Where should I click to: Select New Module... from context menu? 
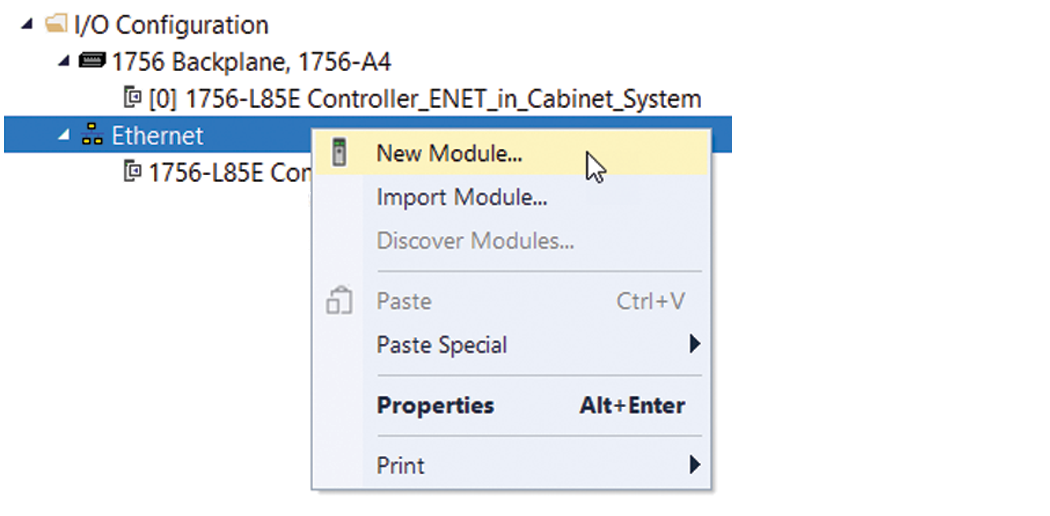512,153
